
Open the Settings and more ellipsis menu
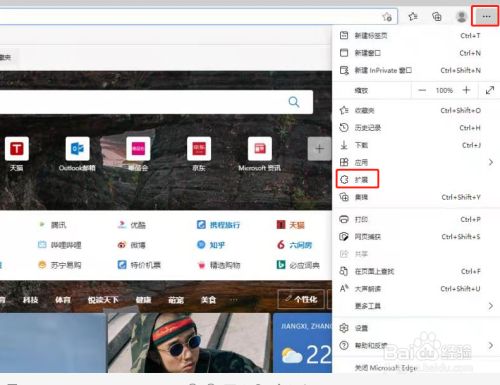pyautogui.click(x=486, y=16)
